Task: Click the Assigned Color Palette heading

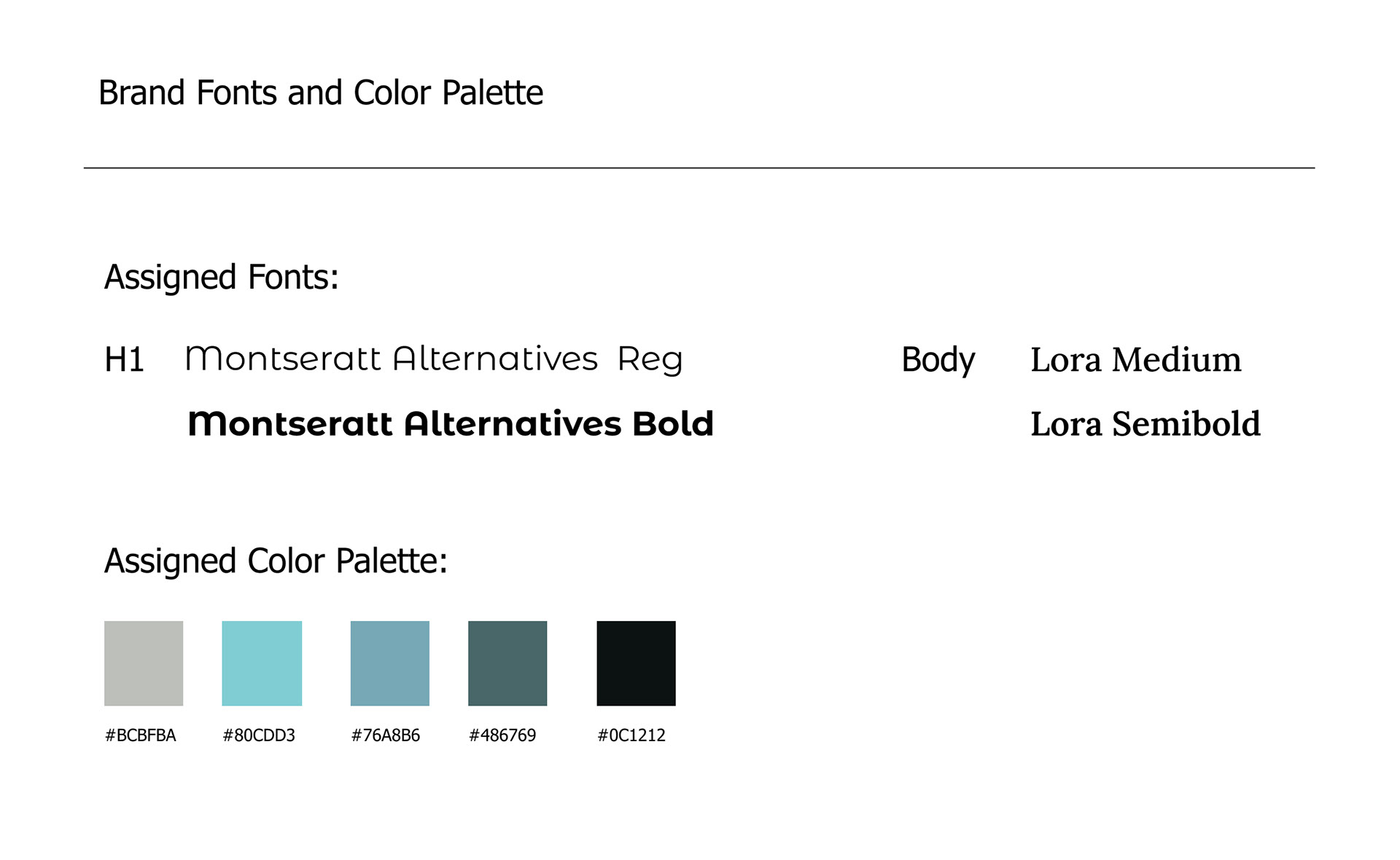Action: coord(276,561)
